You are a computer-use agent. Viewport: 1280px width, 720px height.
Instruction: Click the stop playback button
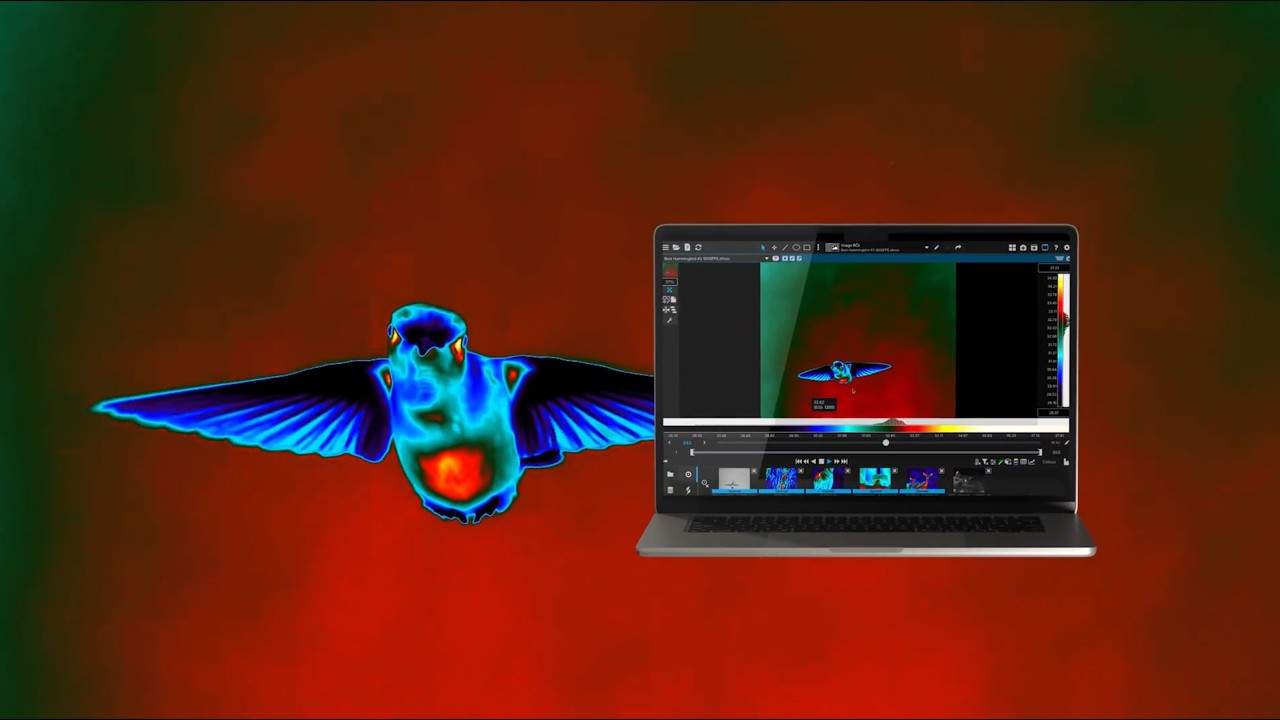tap(822, 461)
